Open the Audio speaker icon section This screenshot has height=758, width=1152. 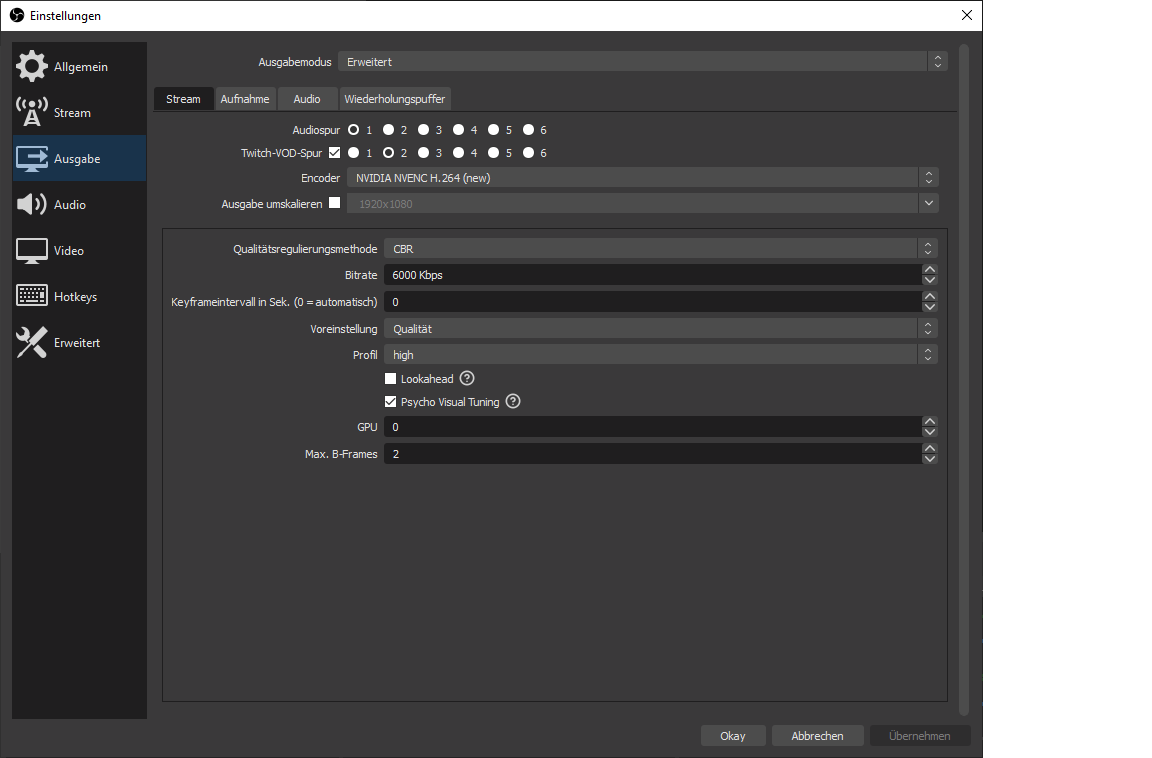click(x=32, y=204)
